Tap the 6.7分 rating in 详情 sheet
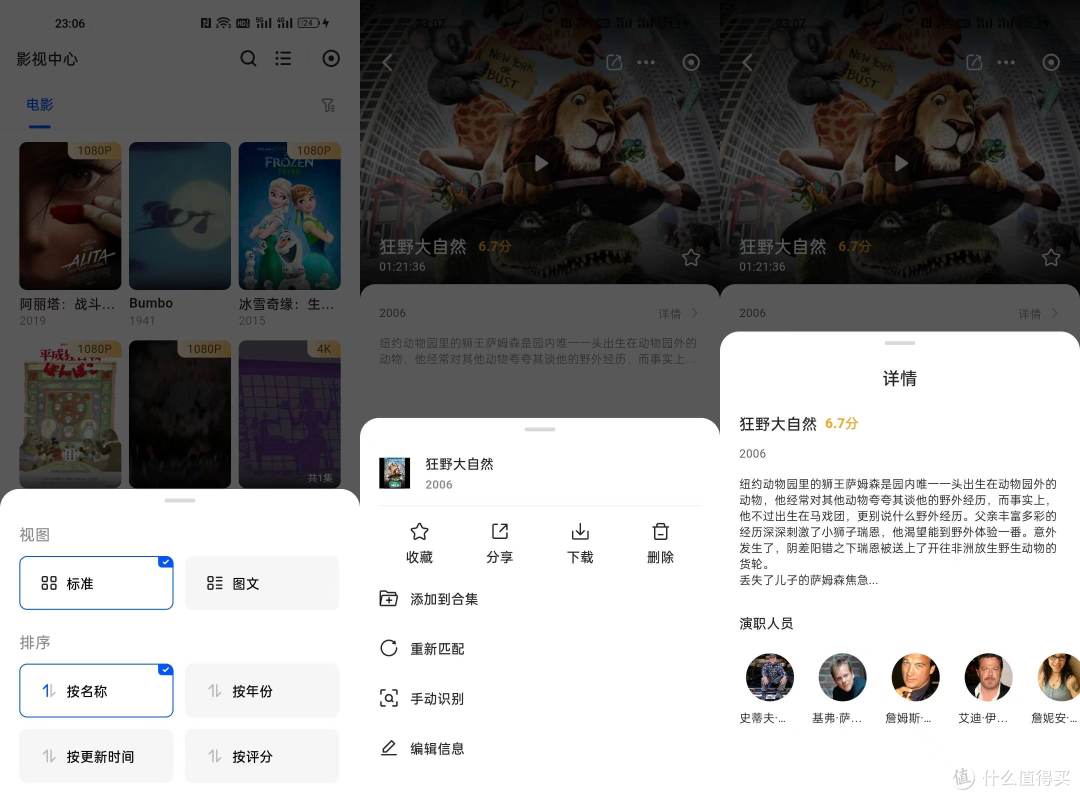The image size is (1080, 800). [x=842, y=424]
